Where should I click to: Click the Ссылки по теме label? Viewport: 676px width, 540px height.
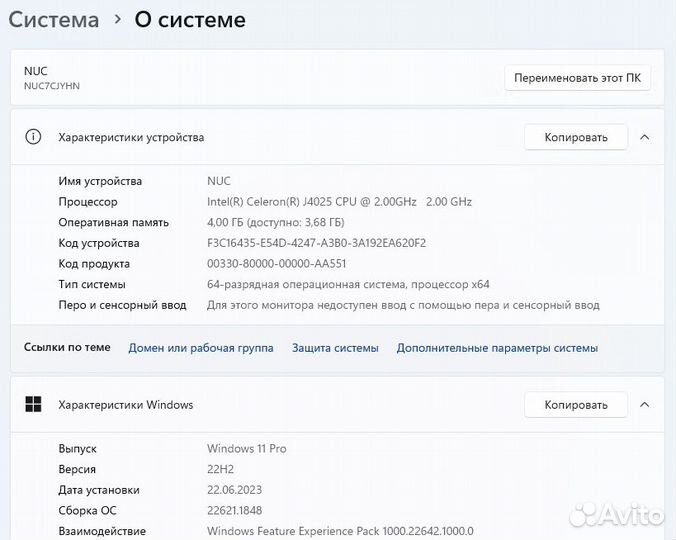67,347
